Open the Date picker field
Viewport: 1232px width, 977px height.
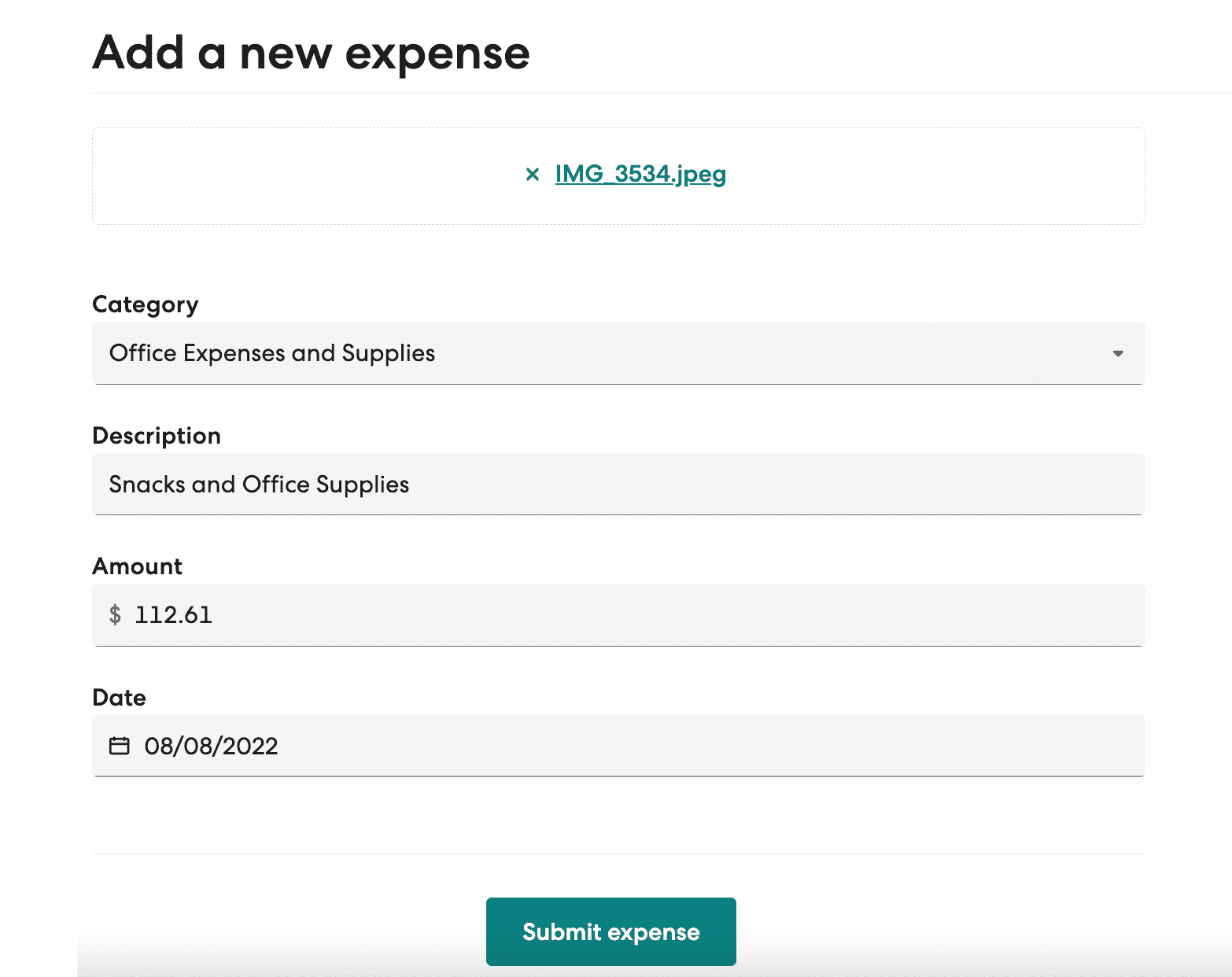618,746
